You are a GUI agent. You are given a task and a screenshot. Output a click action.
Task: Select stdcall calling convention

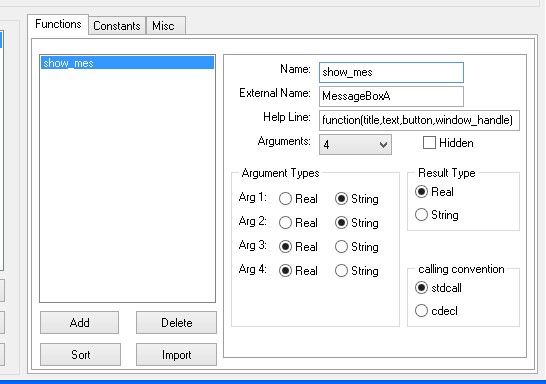point(438,288)
